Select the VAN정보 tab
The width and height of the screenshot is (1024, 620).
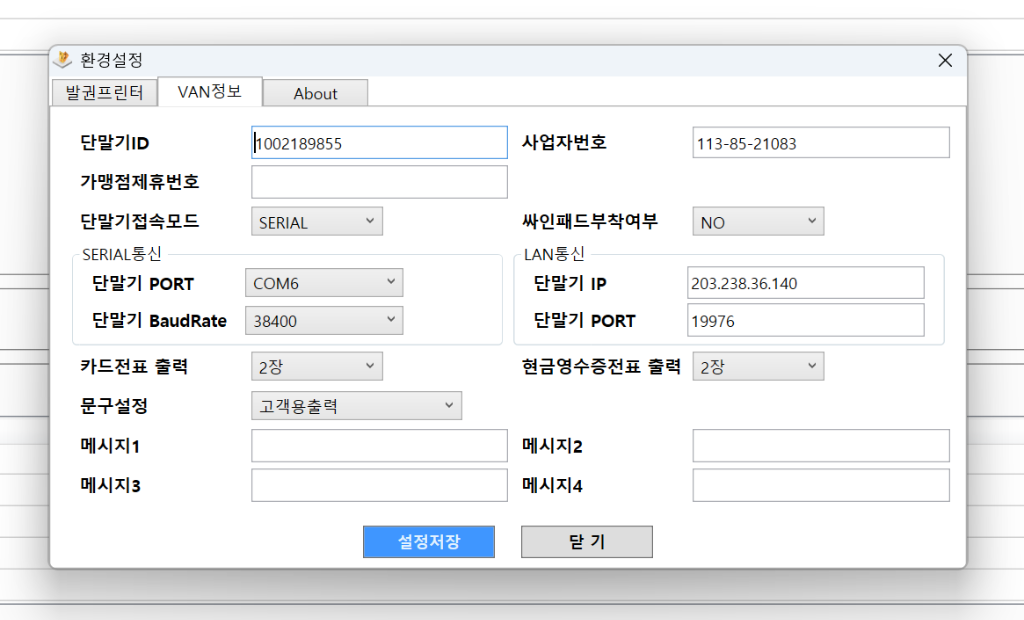(x=210, y=91)
